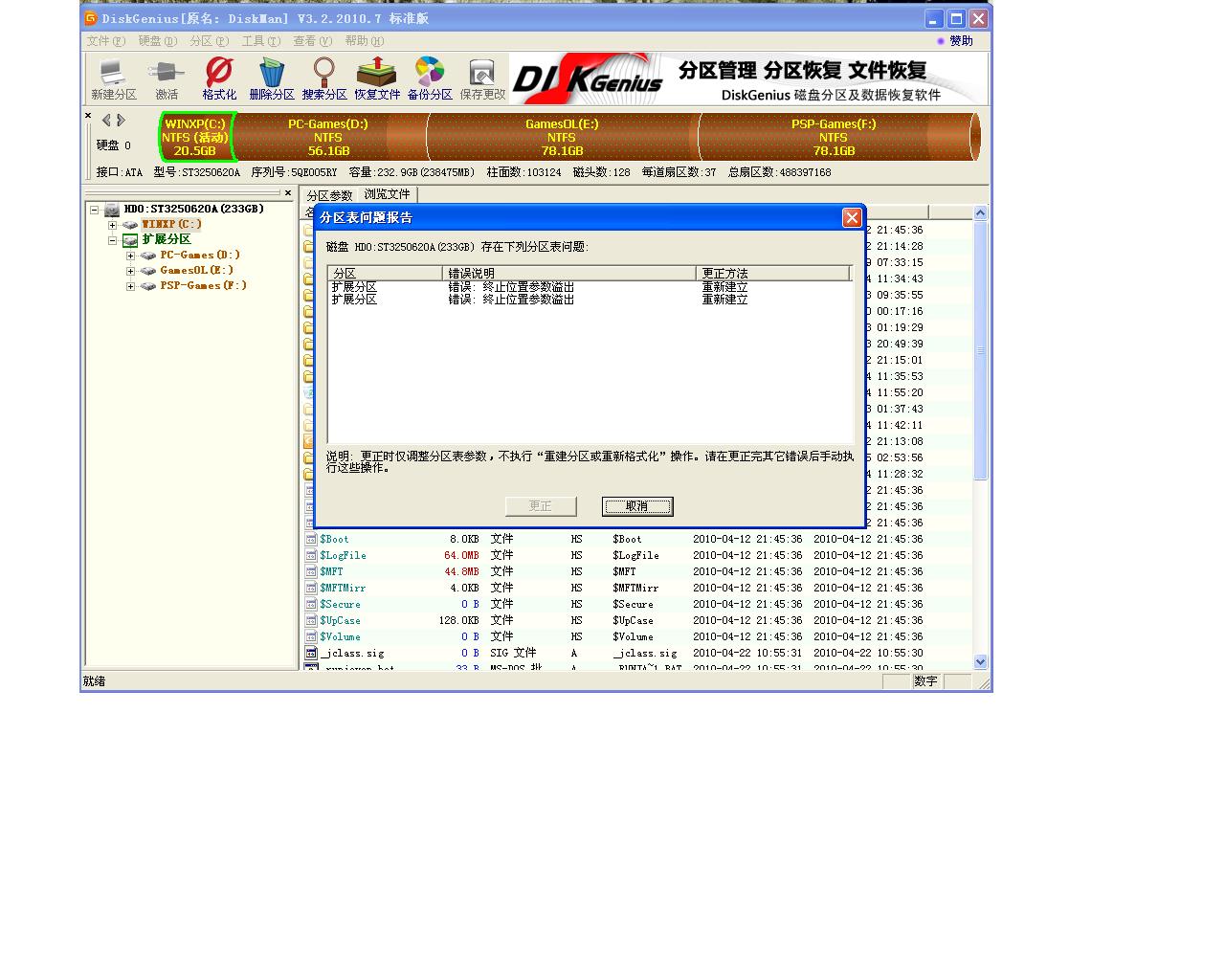The width and height of the screenshot is (1225, 980).
Task: Select PSP-Games(F:) in the tree
Action: pos(204,285)
